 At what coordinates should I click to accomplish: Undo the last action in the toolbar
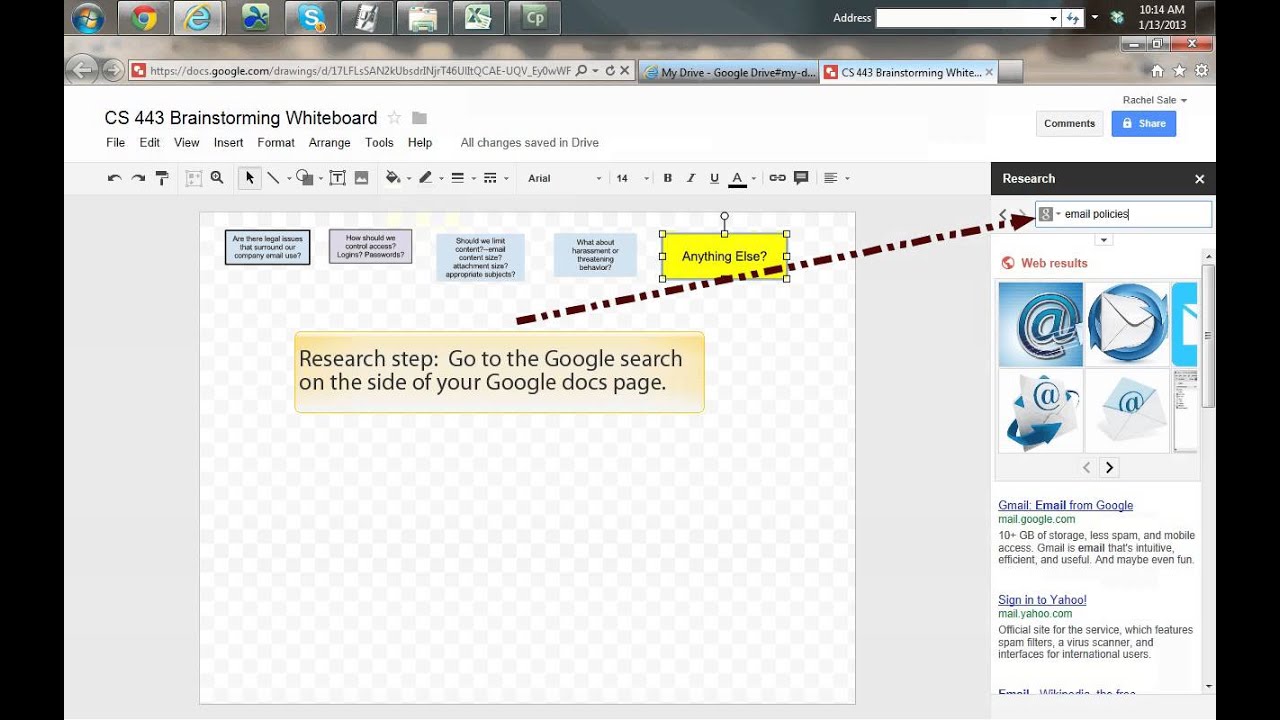[114, 178]
